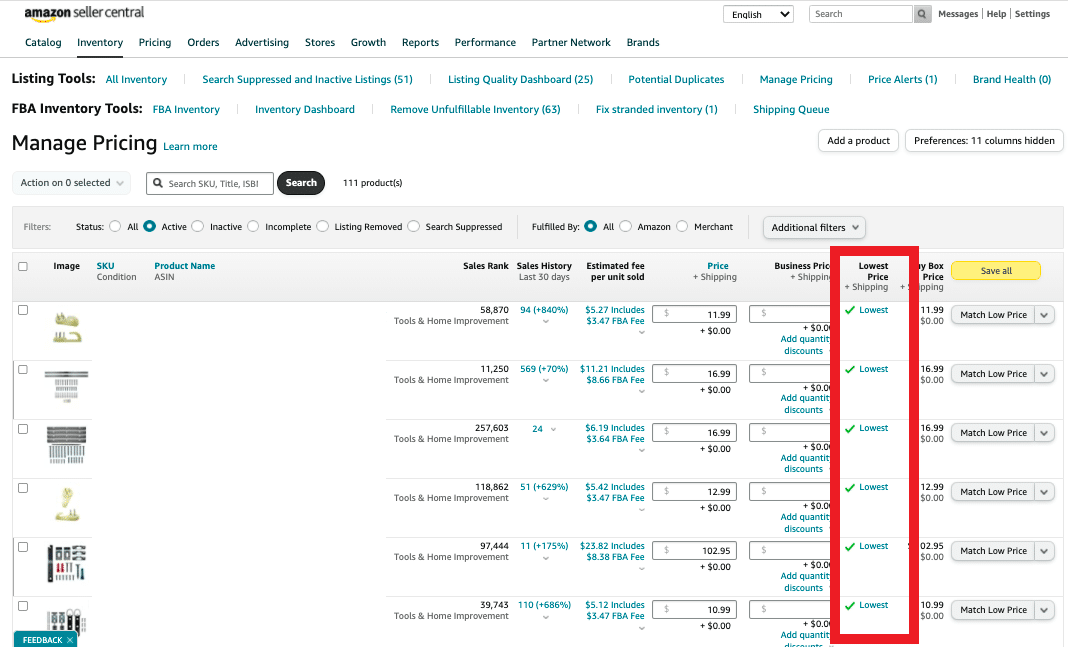Open the Inventory menu
Viewport: 1068px width, 647px height.
tap(100, 42)
